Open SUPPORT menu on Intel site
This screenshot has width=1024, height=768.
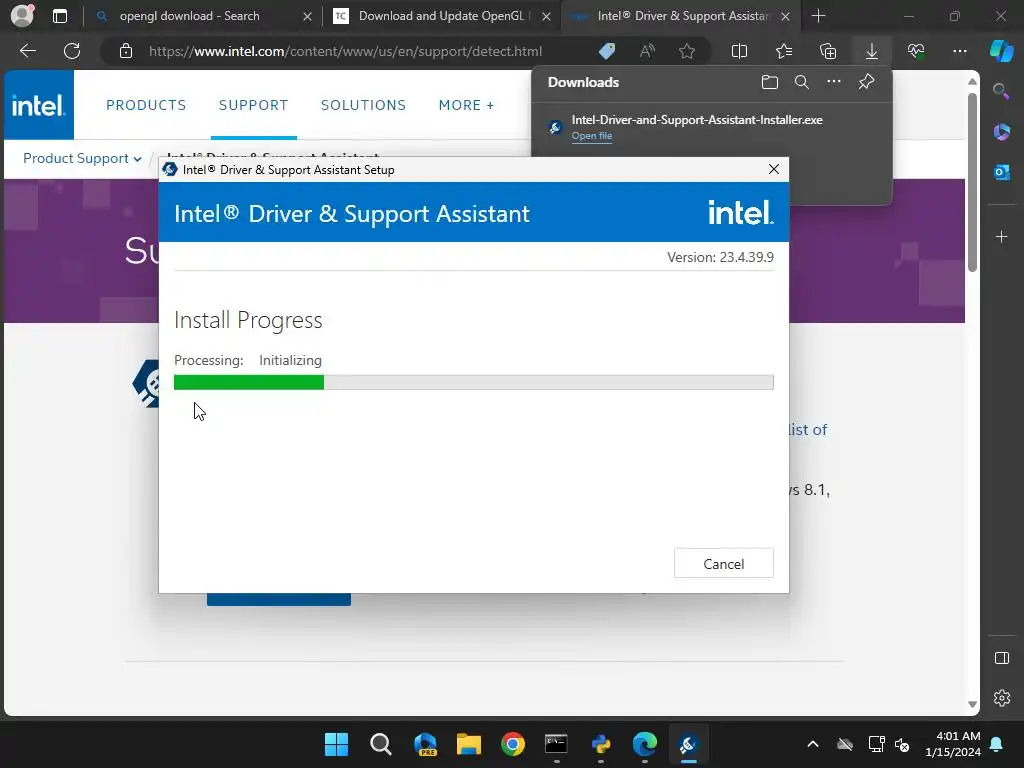[253, 105]
